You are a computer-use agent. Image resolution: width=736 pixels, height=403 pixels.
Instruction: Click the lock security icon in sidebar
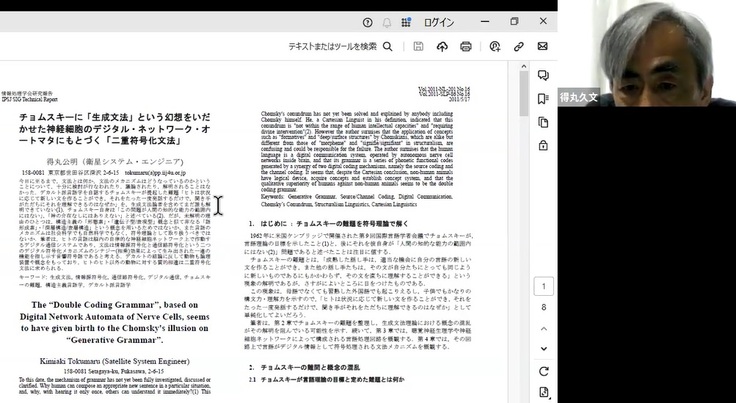543,145
